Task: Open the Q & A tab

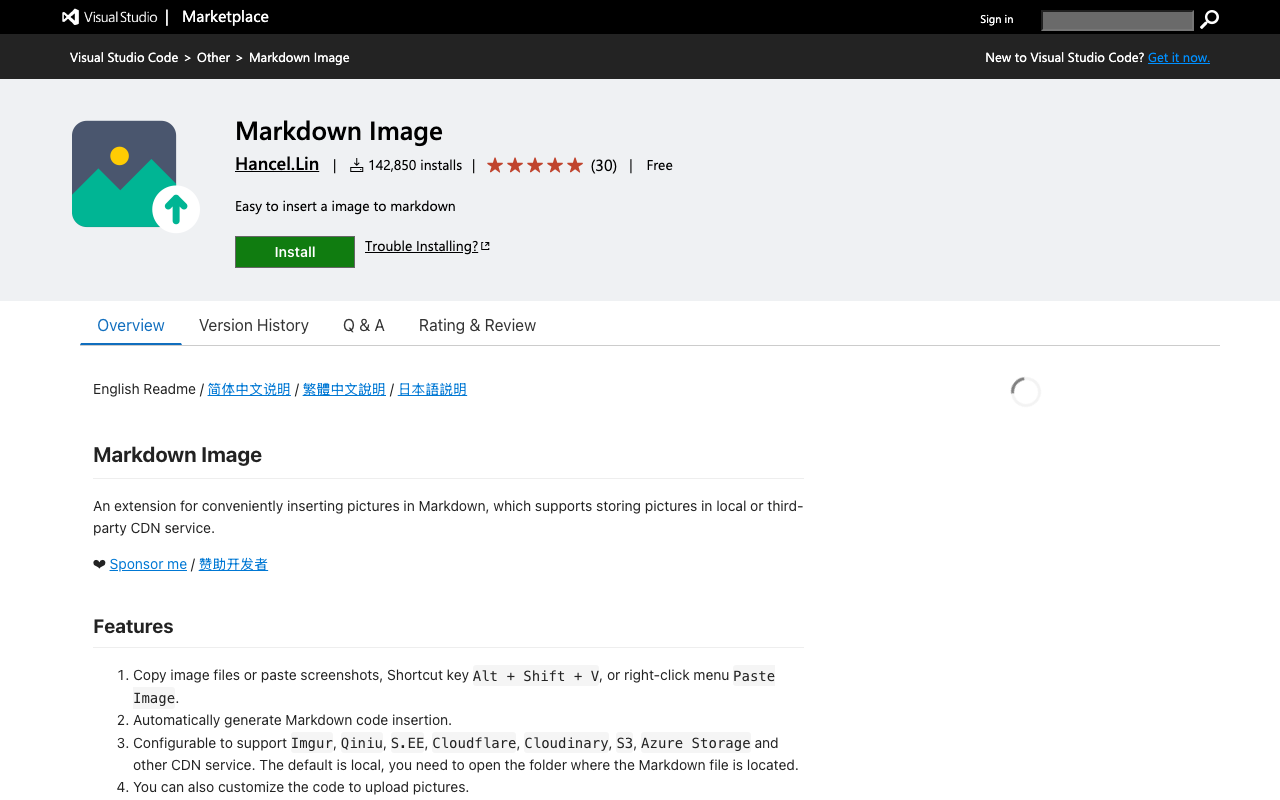Action: (x=364, y=325)
